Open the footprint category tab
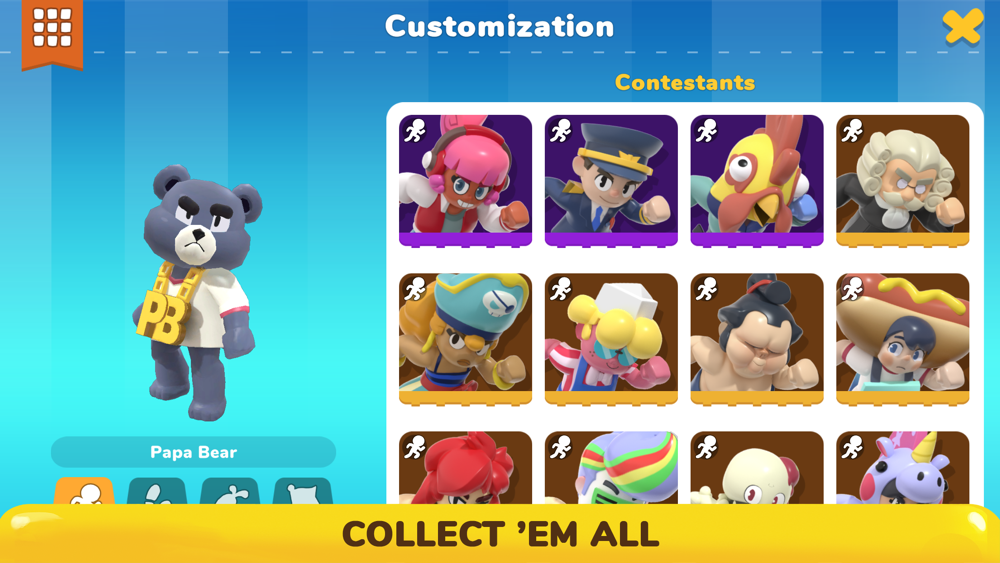1000x563 pixels. click(x=157, y=492)
